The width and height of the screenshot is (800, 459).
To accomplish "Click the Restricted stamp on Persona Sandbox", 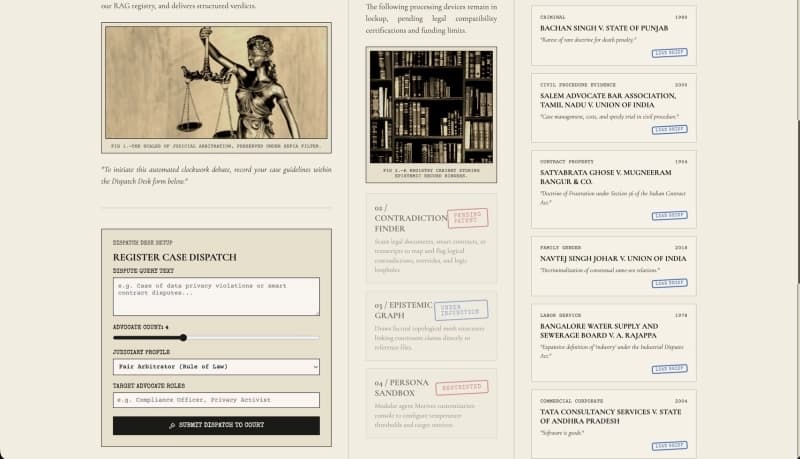I will click(x=462, y=388).
